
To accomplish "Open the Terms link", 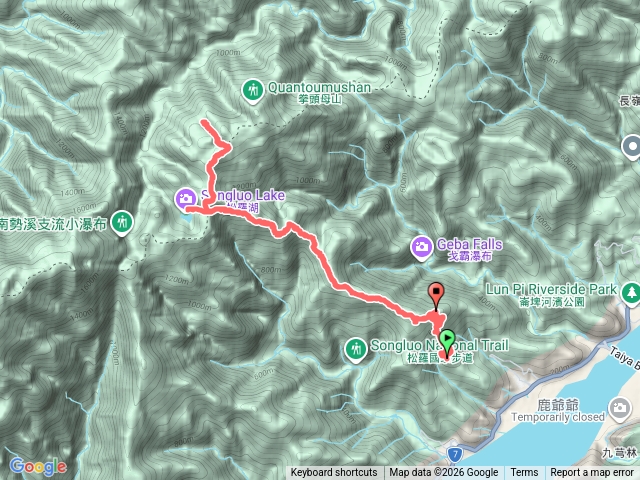I will click(524, 473).
